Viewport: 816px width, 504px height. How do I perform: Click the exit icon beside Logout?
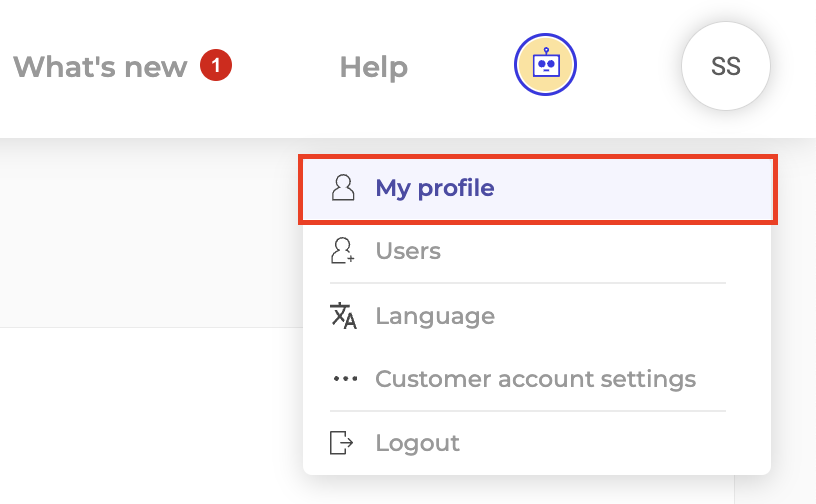tap(341, 443)
